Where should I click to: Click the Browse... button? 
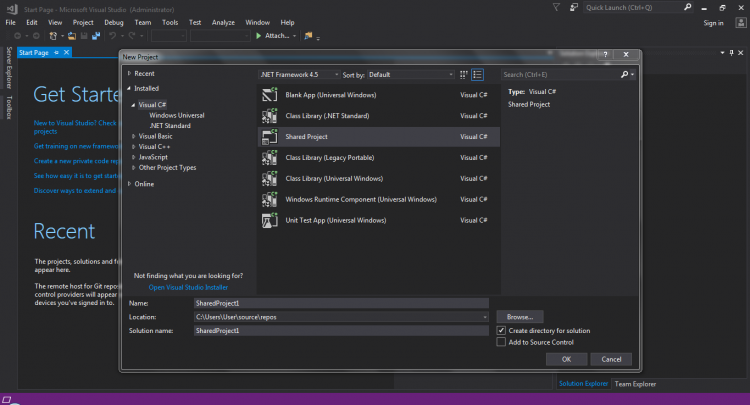click(520, 317)
